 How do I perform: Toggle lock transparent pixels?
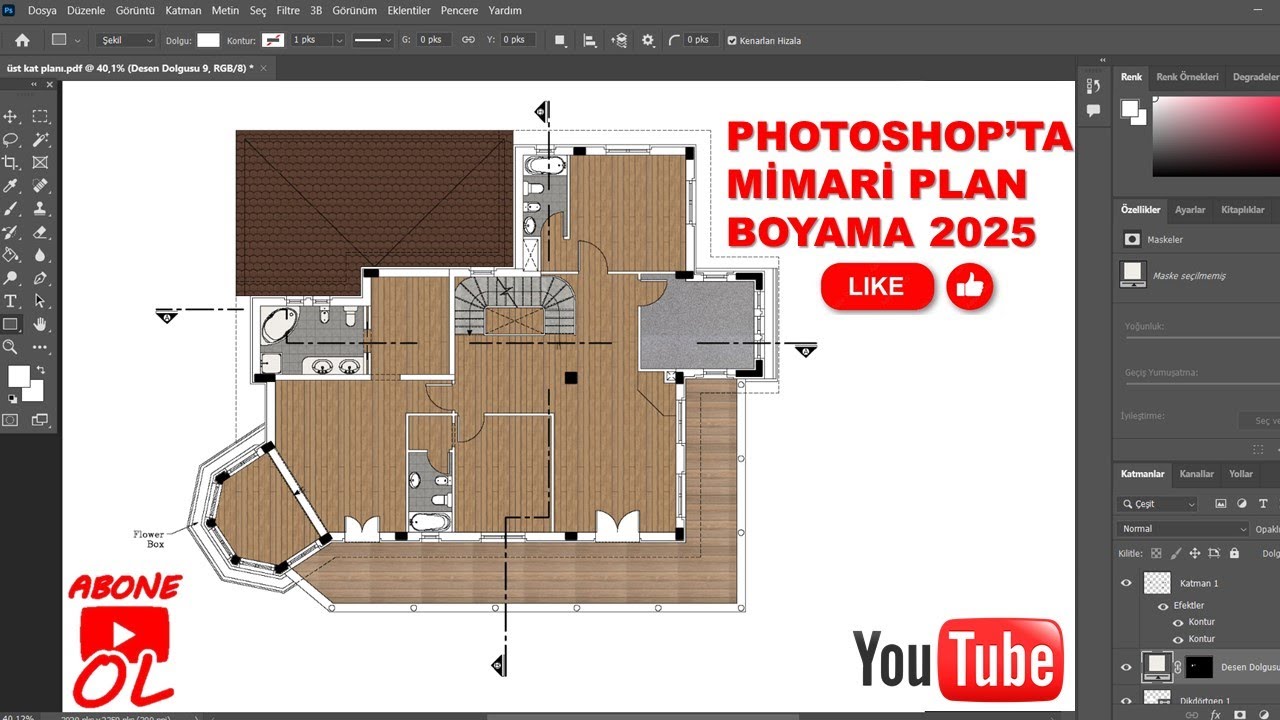pyautogui.click(x=1156, y=553)
